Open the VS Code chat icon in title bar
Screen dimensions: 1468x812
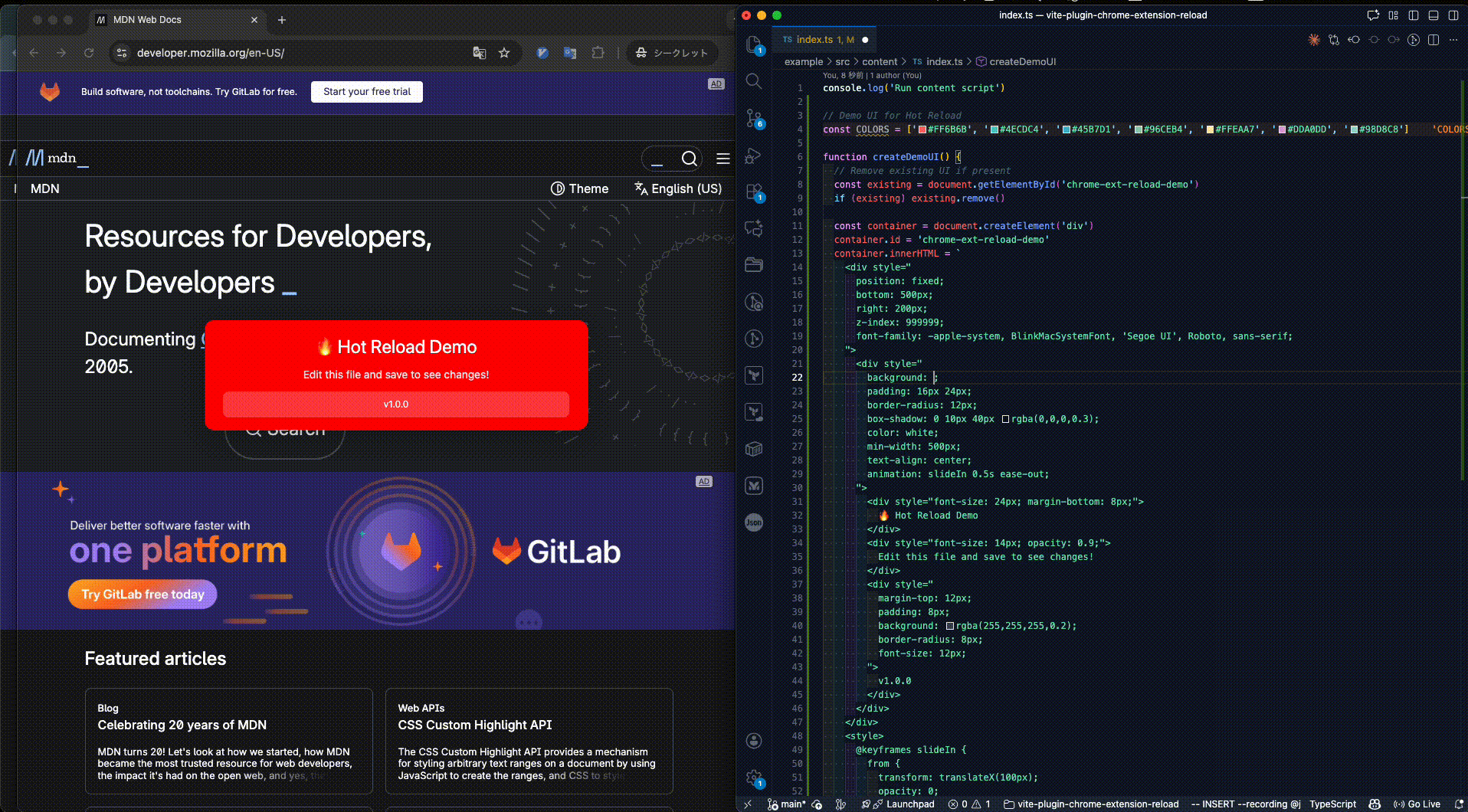(1373, 15)
